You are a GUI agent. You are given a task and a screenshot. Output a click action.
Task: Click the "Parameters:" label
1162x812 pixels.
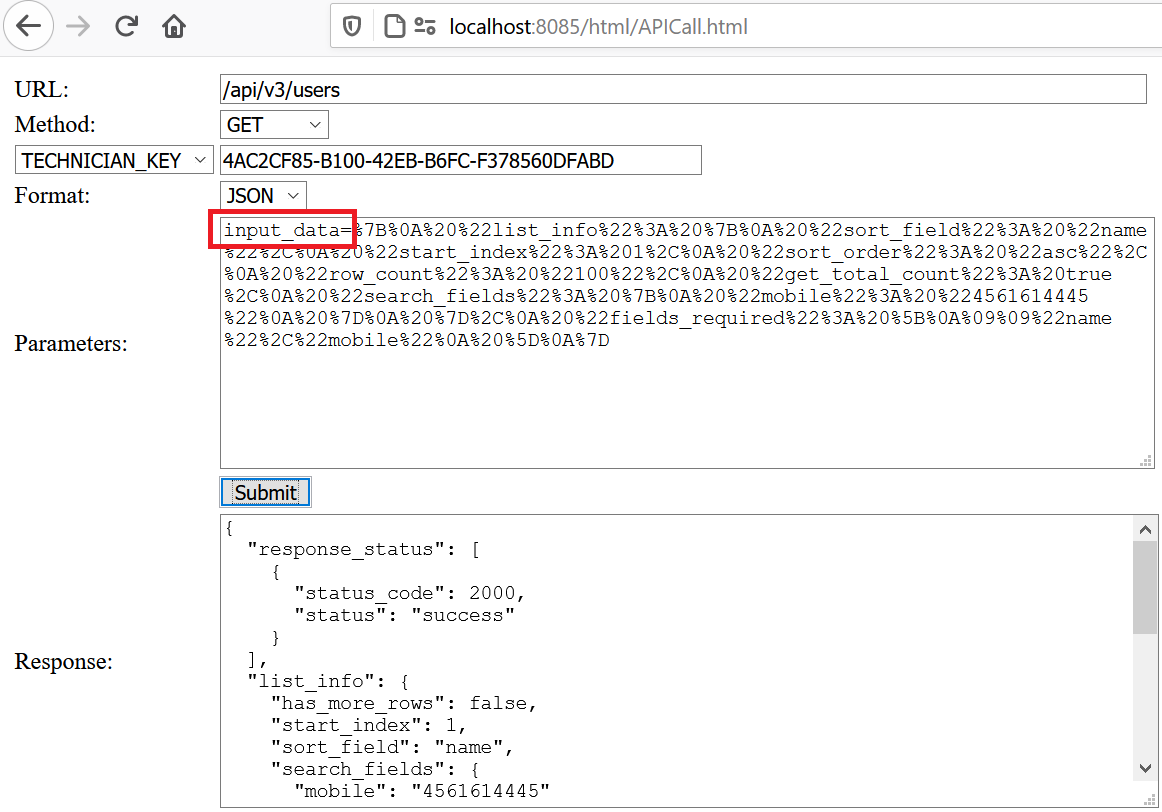[x=70, y=343]
